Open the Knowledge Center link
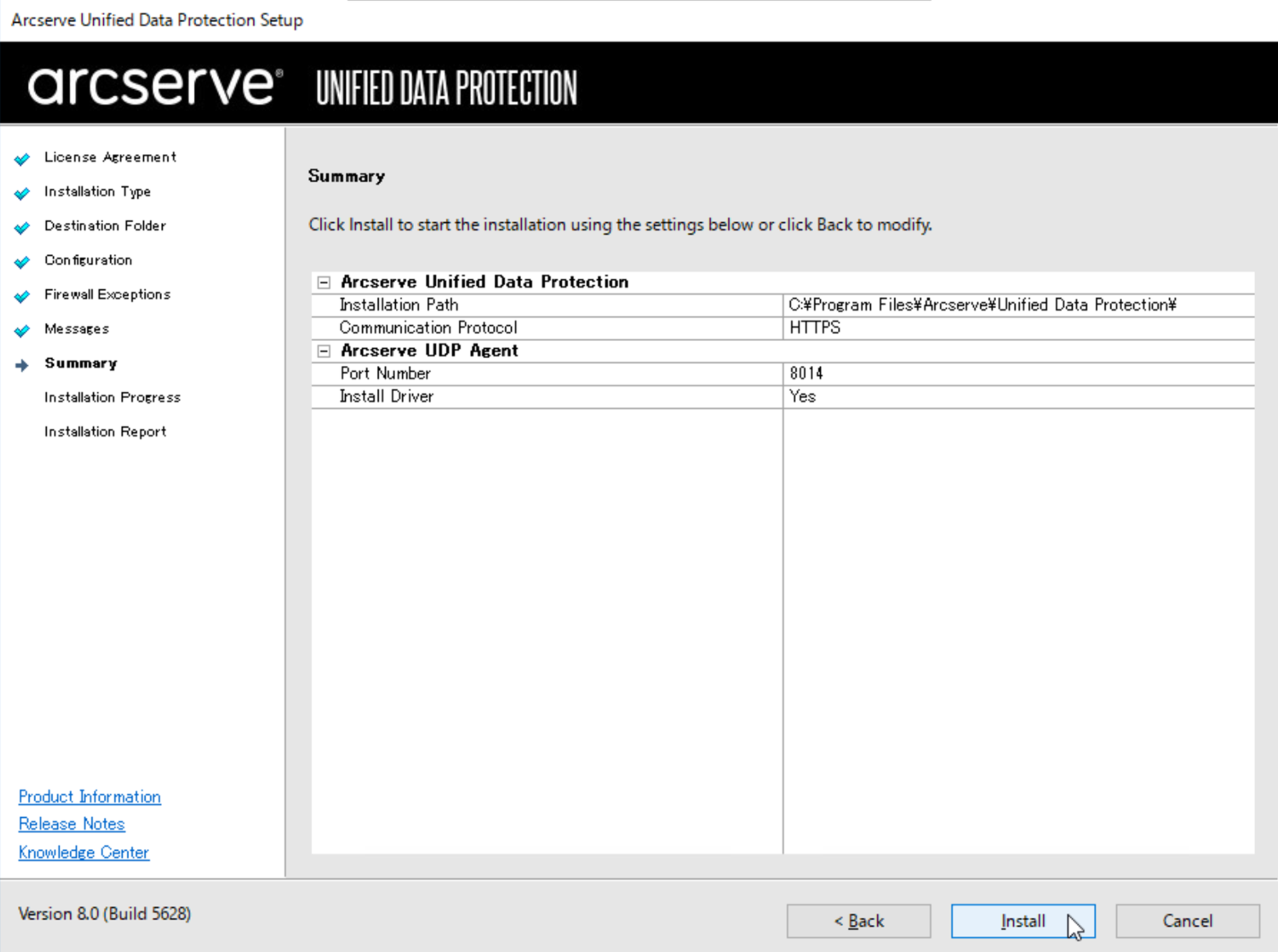1278x952 pixels. [x=84, y=852]
